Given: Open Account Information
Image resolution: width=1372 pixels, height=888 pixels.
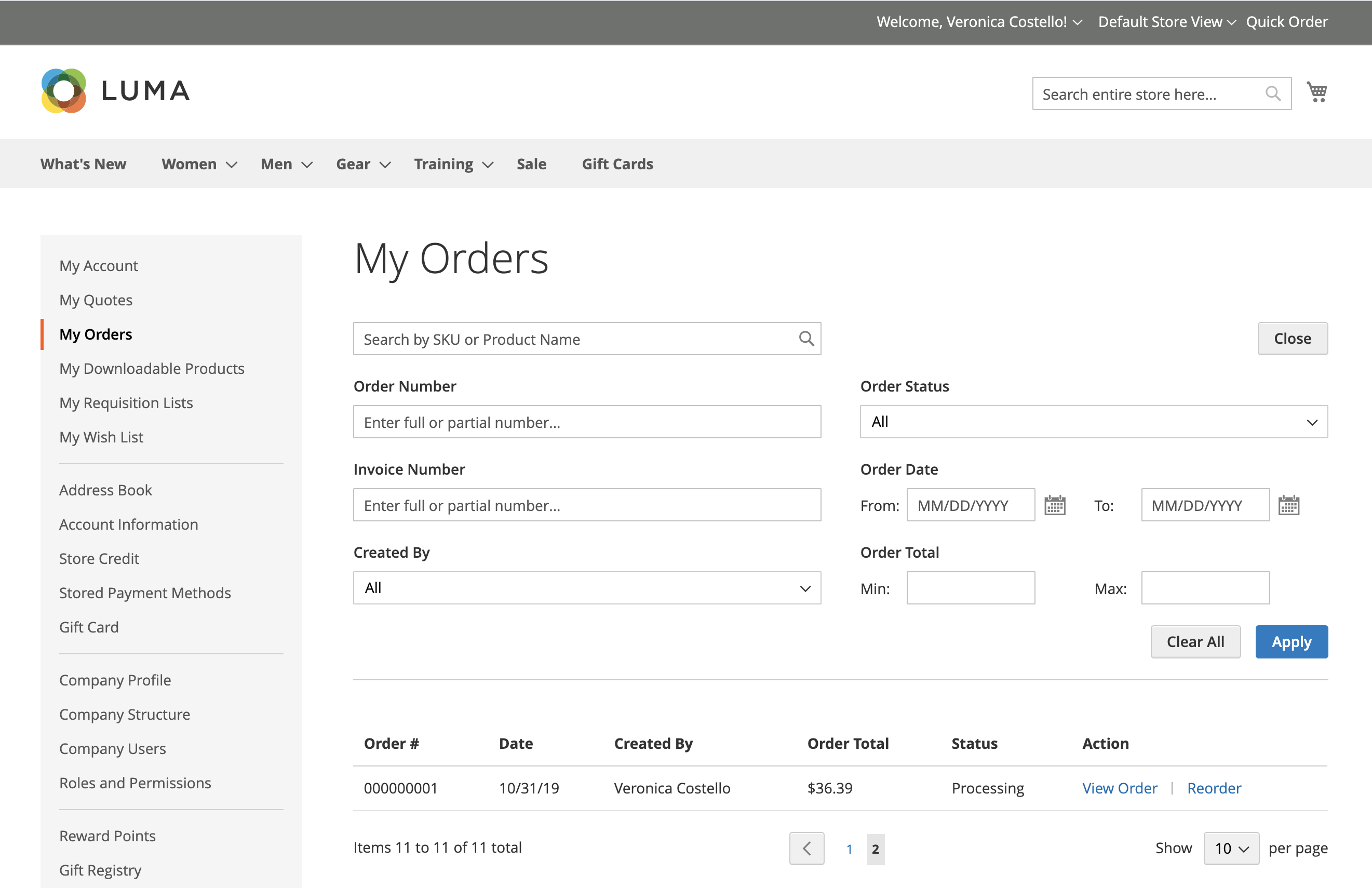Looking at the screenshot, I should tap(129, 524).
